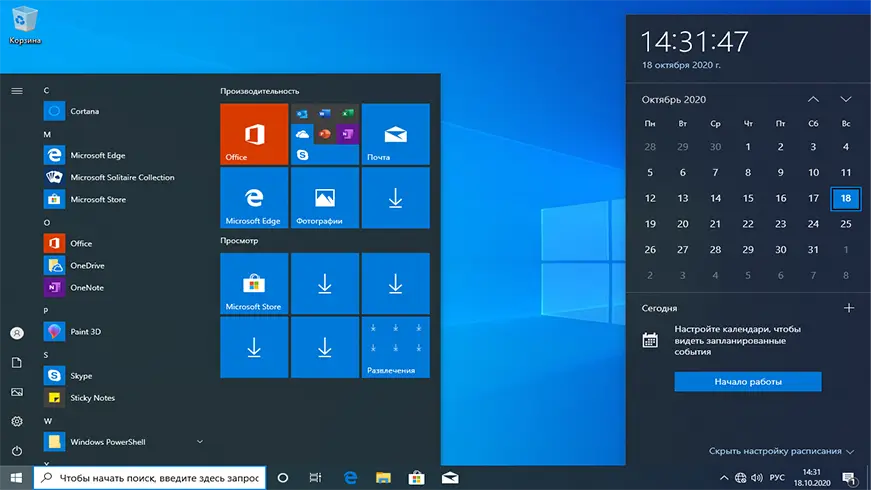
Task: Open OneDrive from the app list
Action: tap(125, 266)
